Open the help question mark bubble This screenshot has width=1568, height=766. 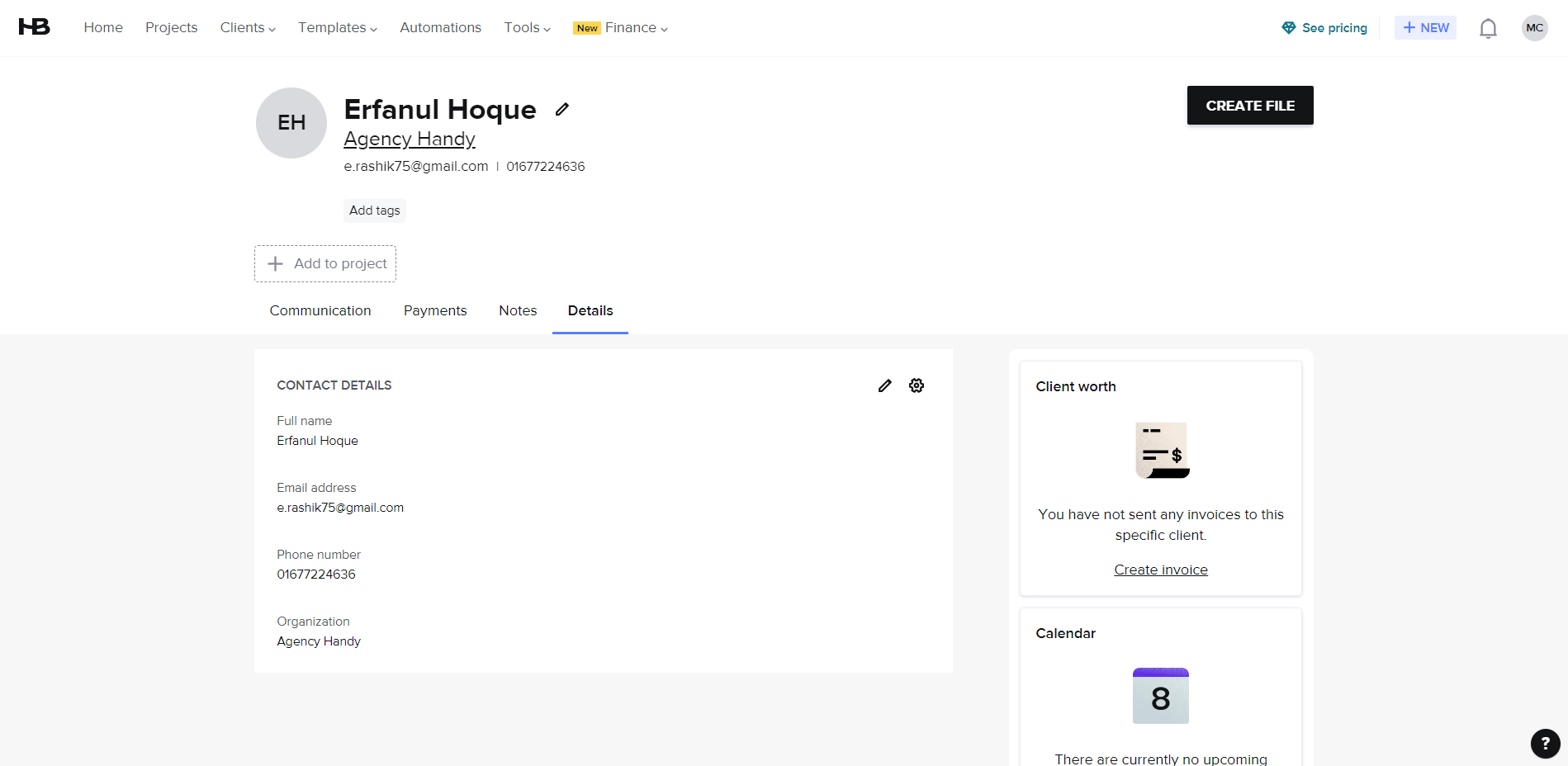pyautogui.click(x=1545, y=743)
